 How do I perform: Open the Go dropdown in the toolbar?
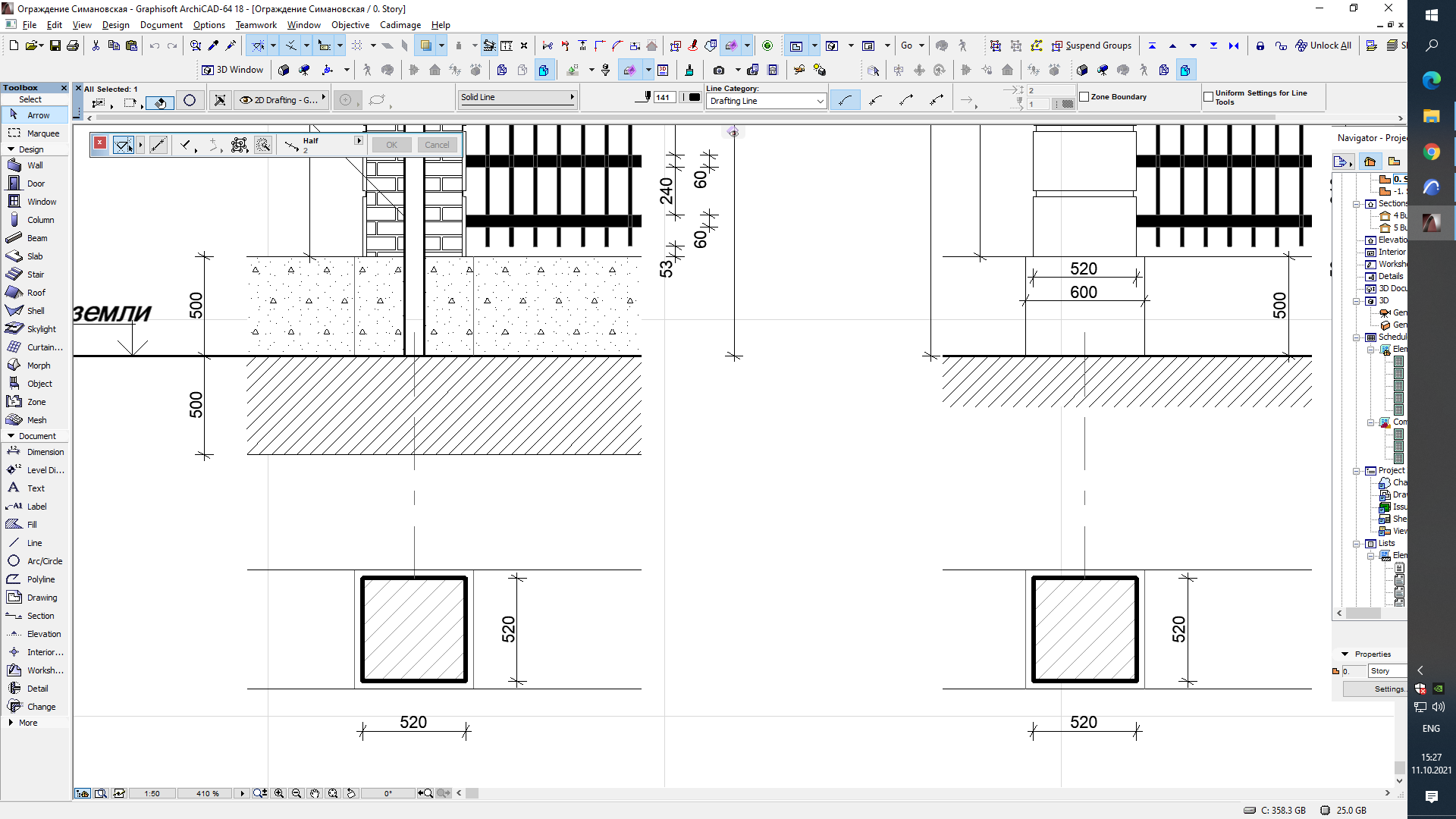[912, 45]
